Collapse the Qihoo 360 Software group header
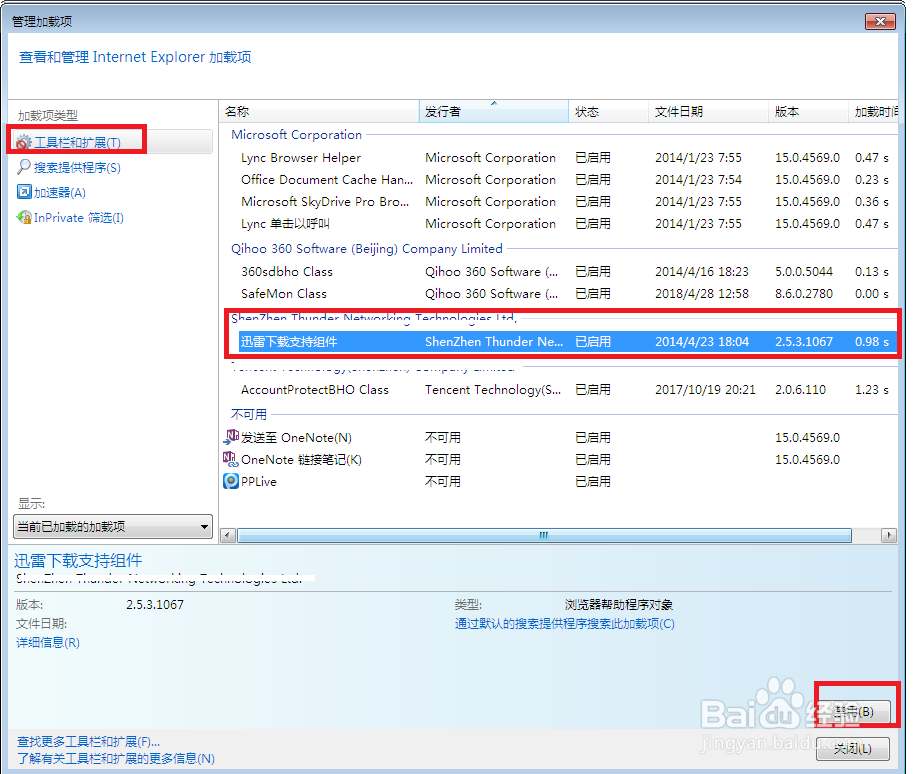 pyautogui.click(x=367, y=249)
